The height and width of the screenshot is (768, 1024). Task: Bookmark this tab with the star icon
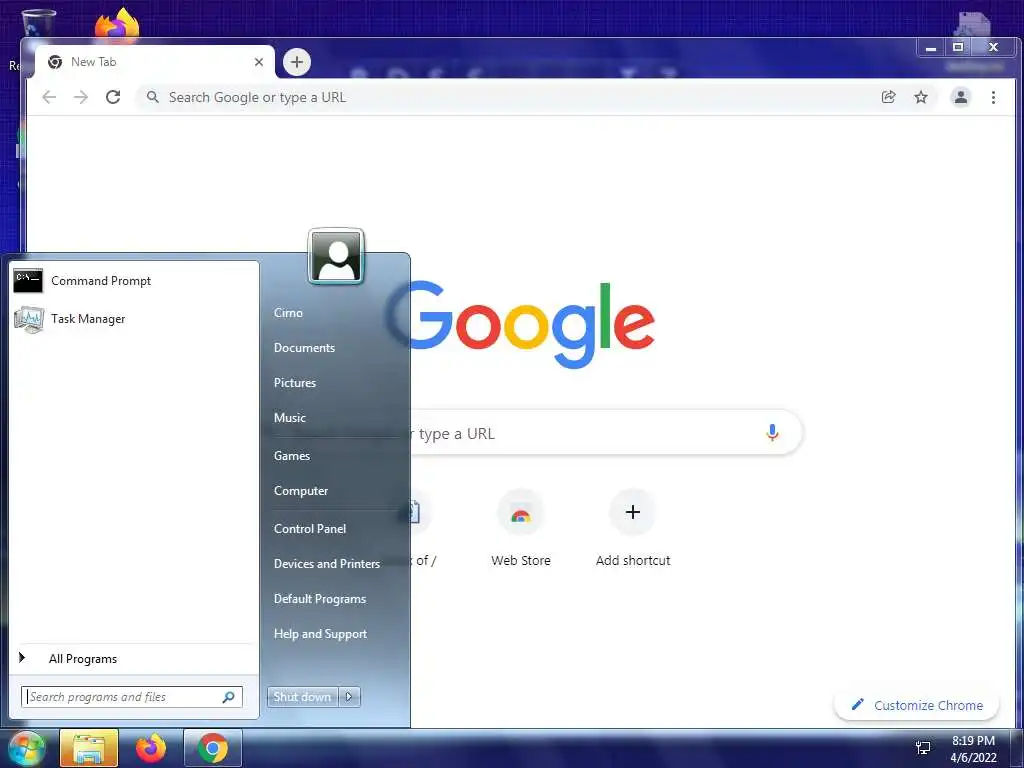coord(921,97)
